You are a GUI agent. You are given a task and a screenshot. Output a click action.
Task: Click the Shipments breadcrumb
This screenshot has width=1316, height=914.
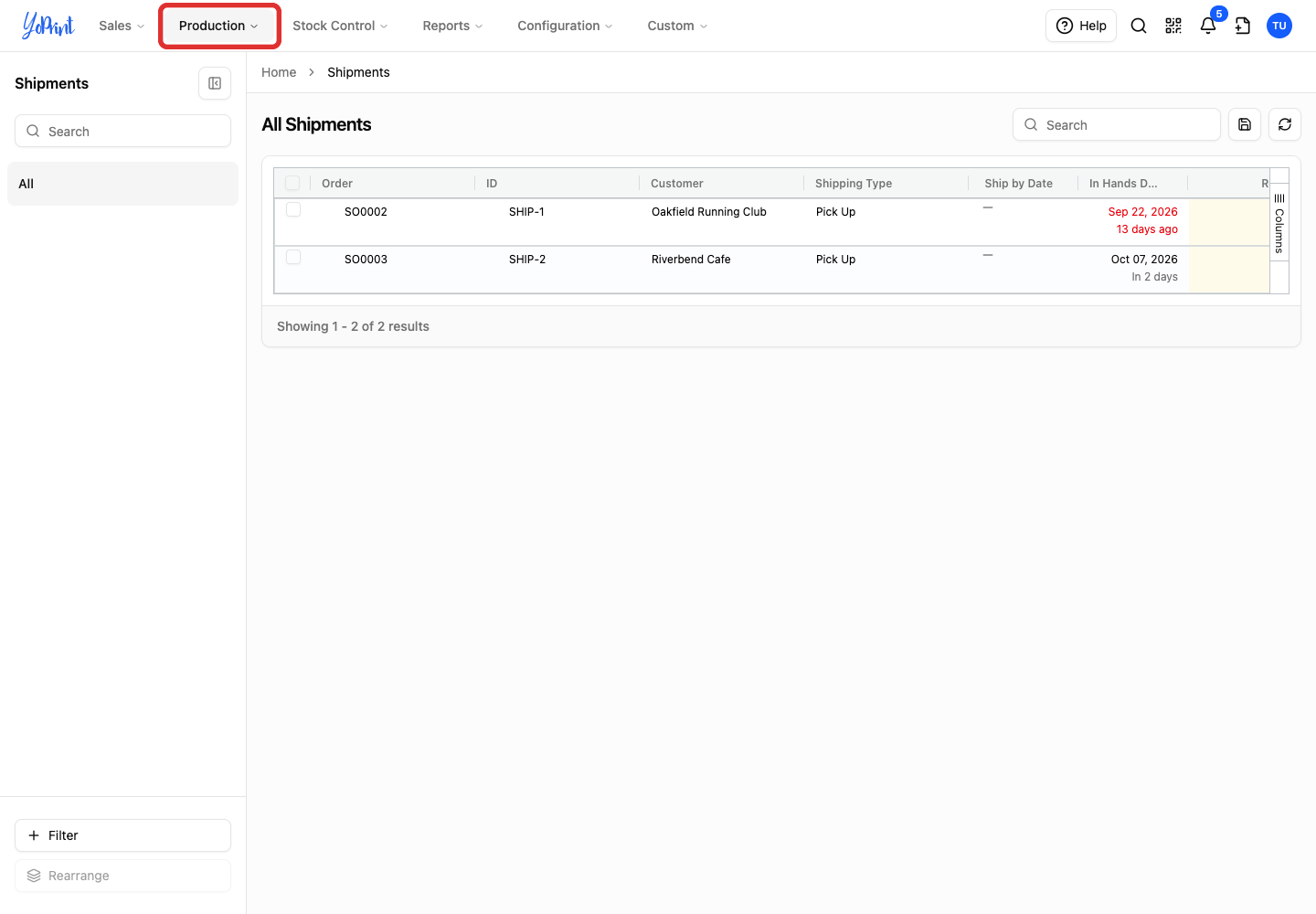pos(358,72)
